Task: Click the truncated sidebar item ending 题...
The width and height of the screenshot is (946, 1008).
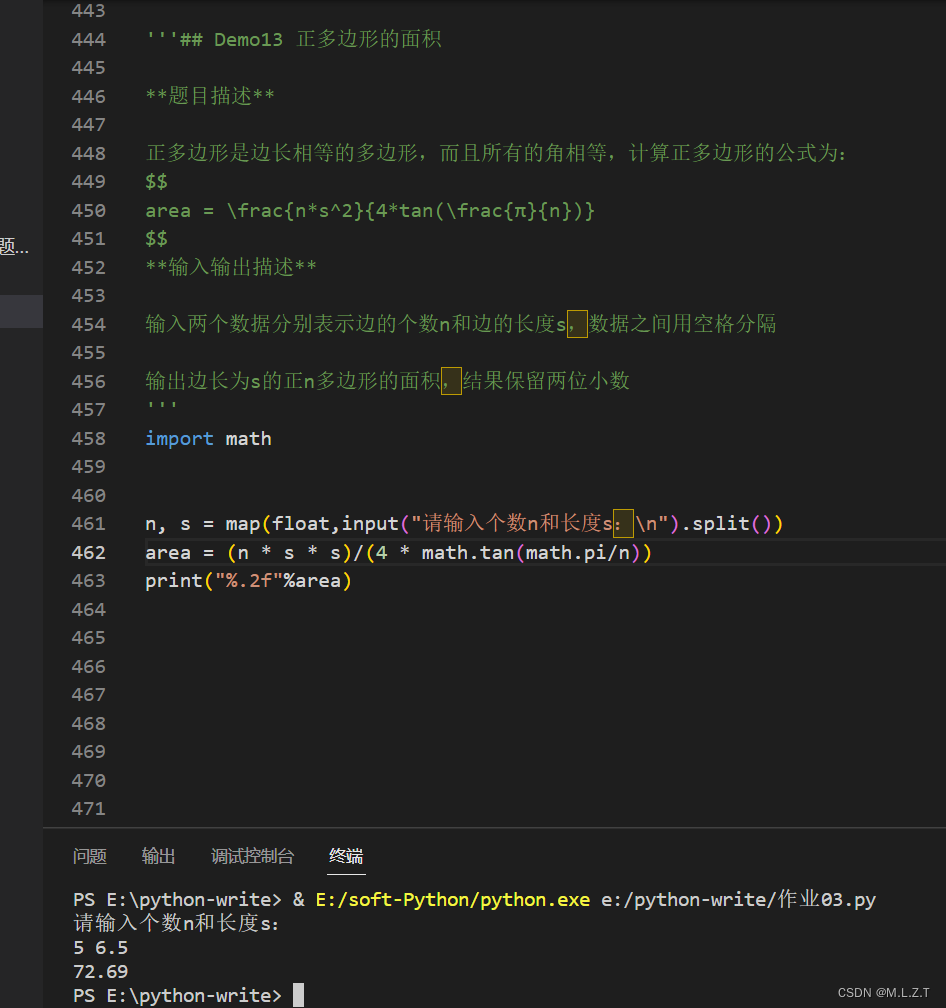Action: [14, 246]
